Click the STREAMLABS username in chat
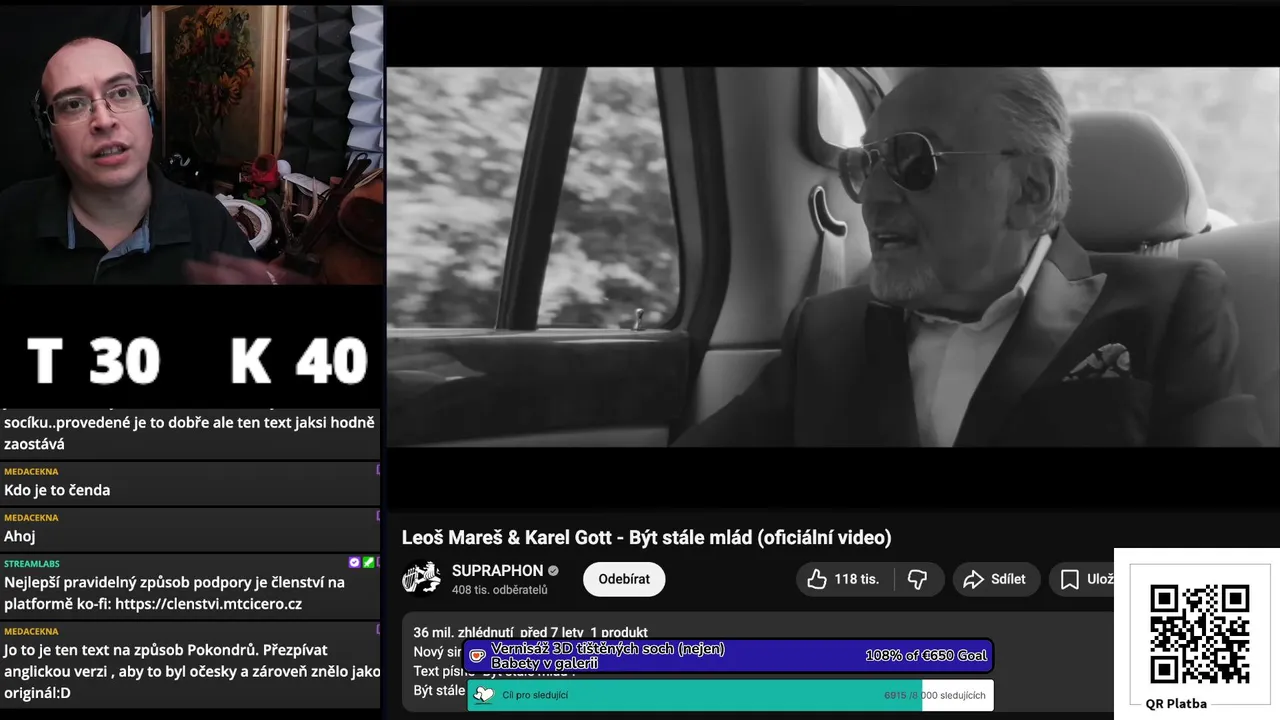The height and width of the screenshot is (720, 1280). [x=32, y=564]
